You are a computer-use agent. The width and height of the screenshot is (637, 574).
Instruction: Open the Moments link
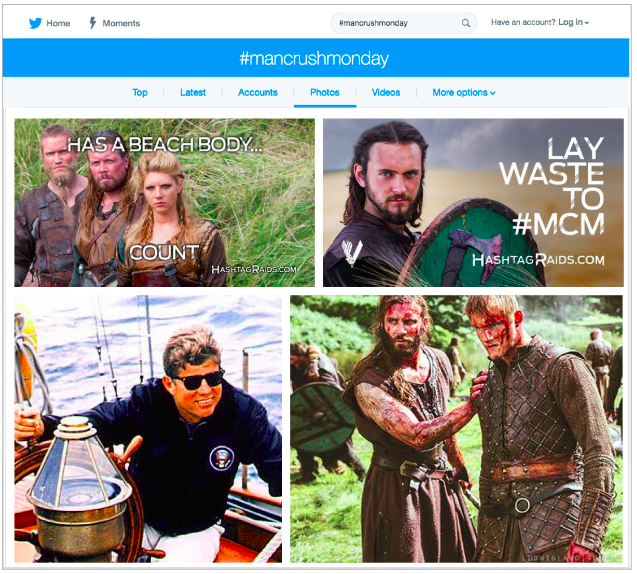pyautogui.click(x=121, y=23)
